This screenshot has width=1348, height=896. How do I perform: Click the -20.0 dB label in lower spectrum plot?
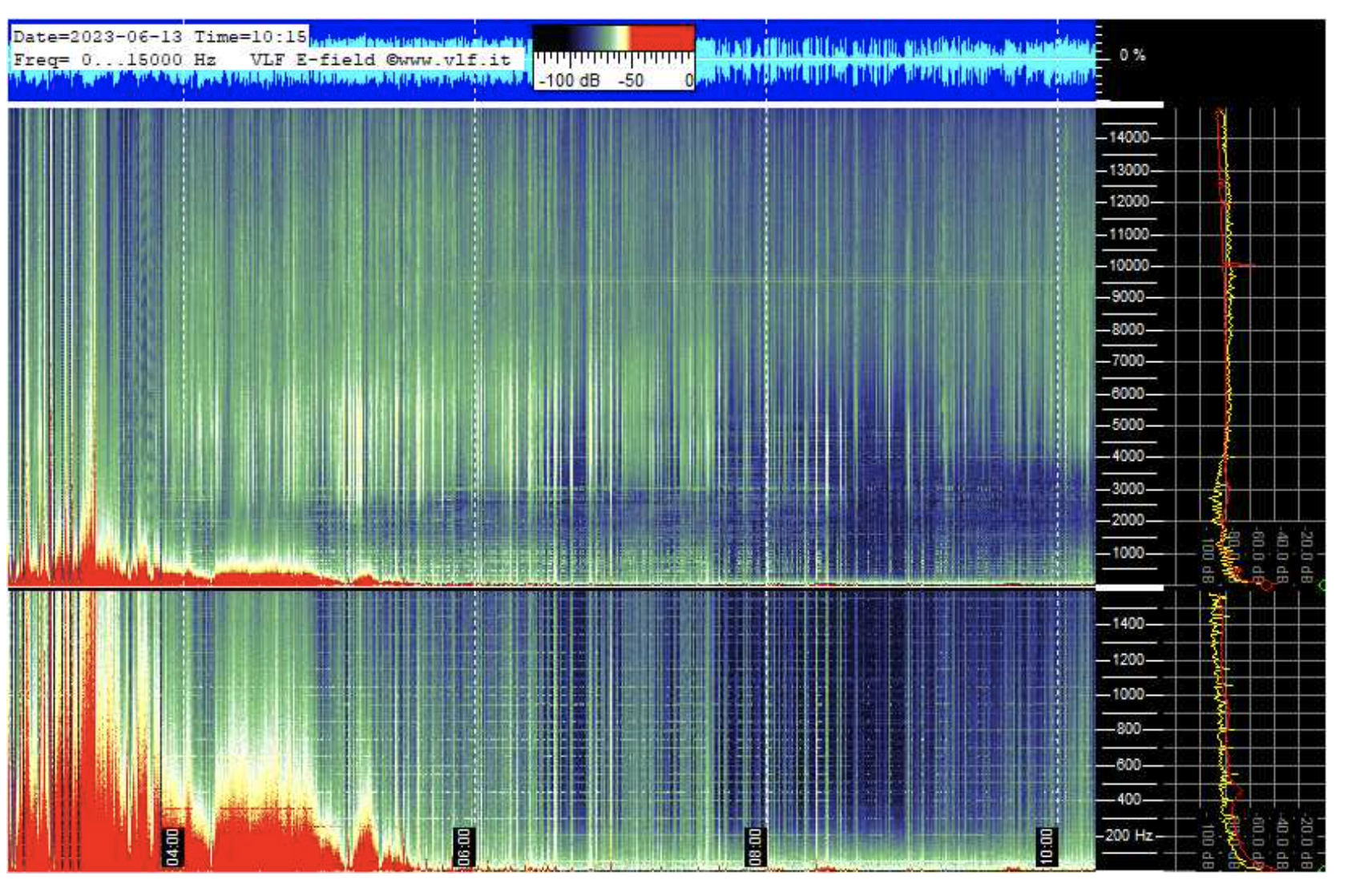1306,842
